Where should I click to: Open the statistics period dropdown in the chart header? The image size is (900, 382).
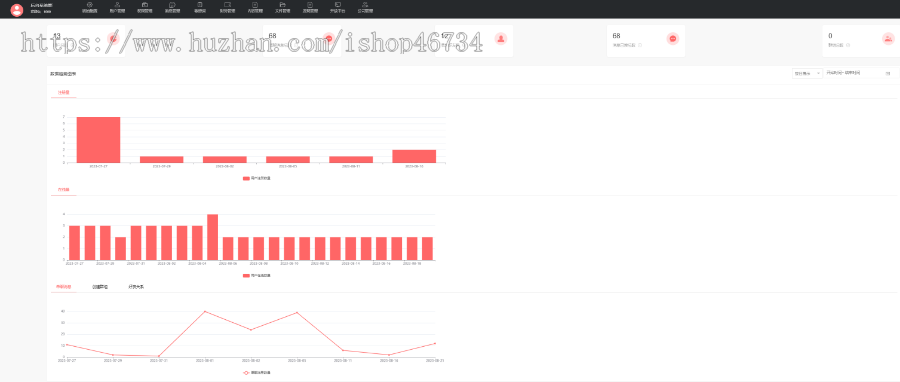(807, 73)
